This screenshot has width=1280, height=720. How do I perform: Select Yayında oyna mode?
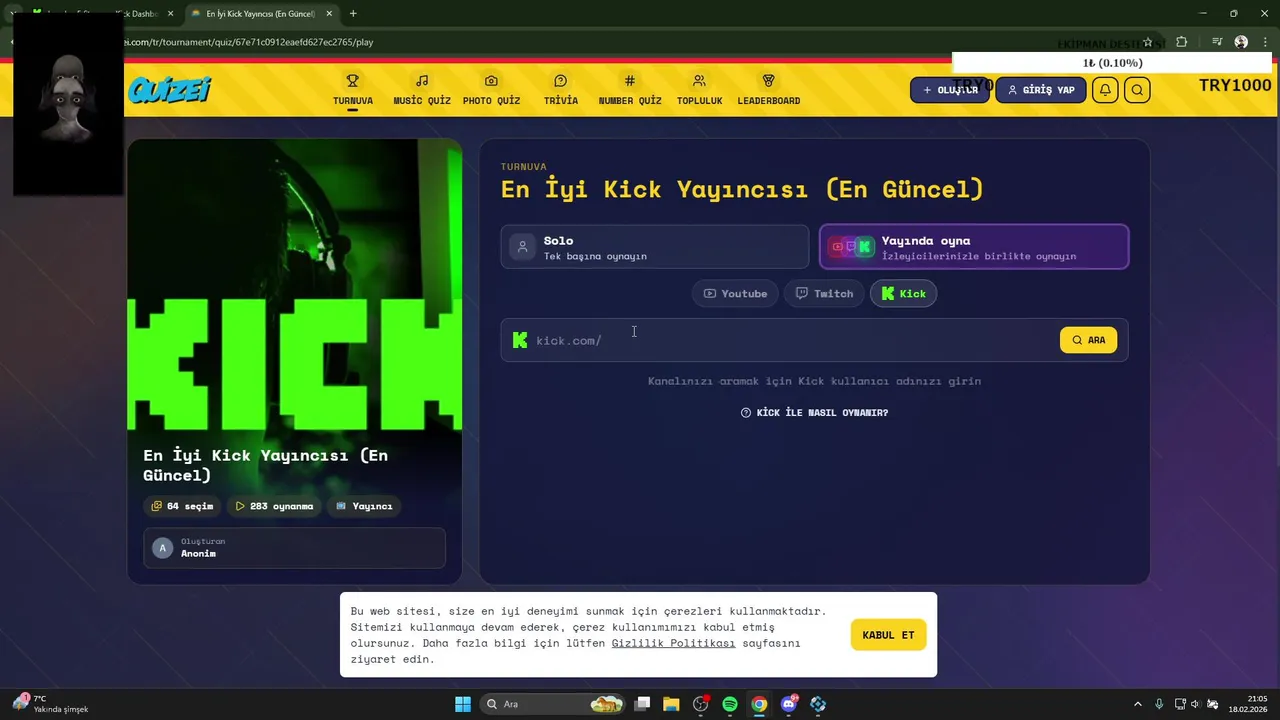974,247
